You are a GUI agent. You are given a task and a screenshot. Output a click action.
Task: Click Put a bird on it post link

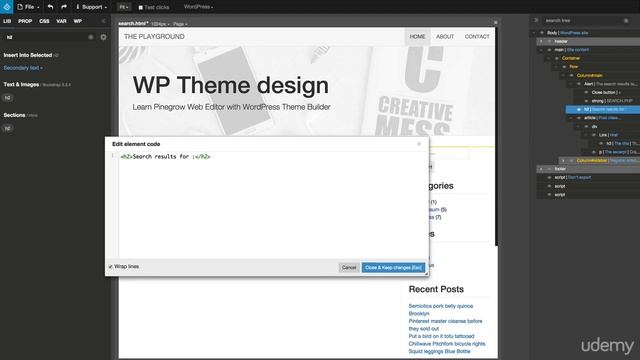[441, 336]
